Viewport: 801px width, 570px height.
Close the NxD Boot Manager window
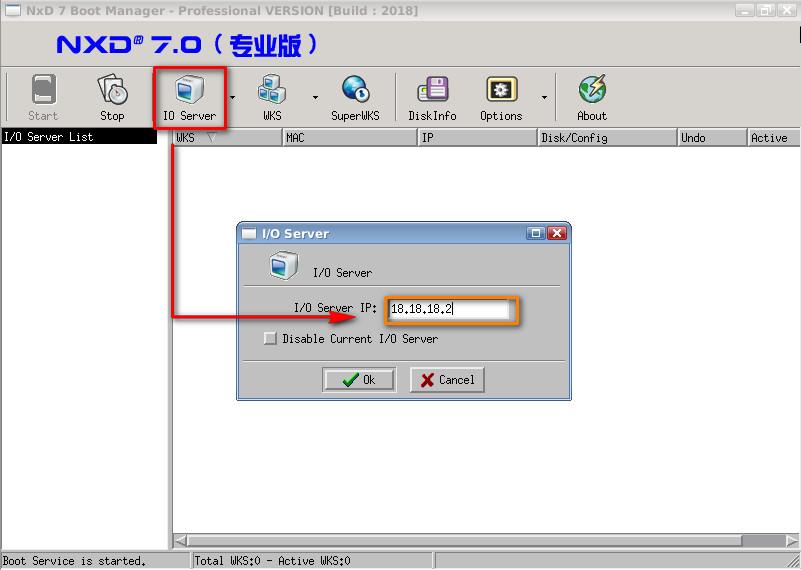(787, 10)
